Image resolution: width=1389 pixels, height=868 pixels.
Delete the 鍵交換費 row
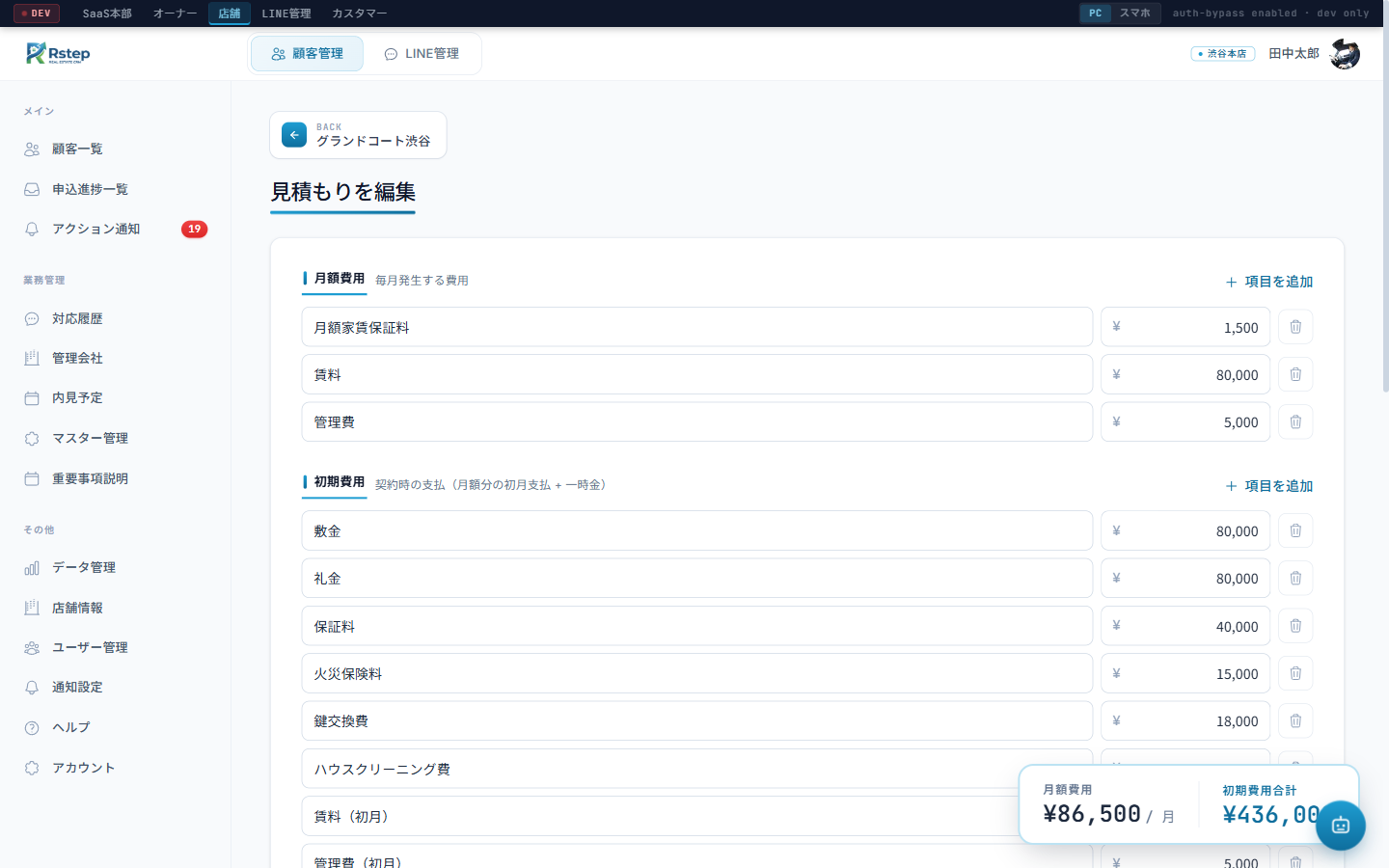(1295, 720)
